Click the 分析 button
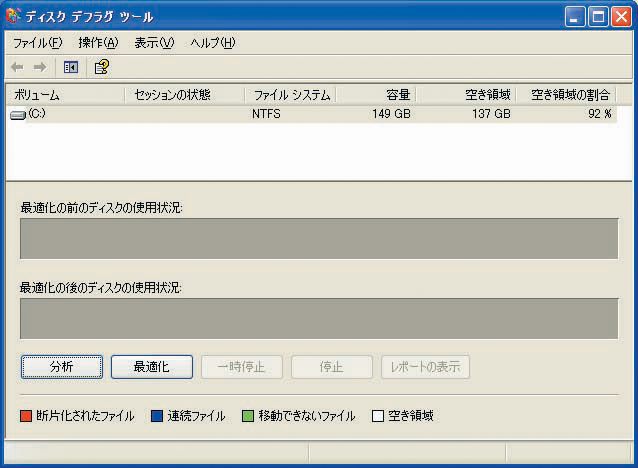Image resolution: width=638 pixels, height=468 pixels. click(62, 367)
